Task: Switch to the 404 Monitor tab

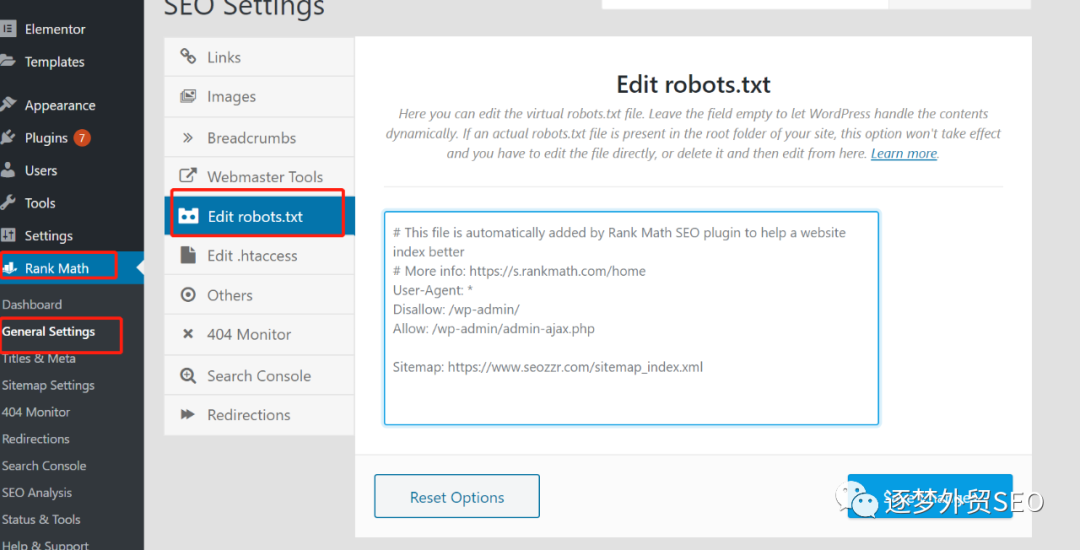Action: [x=260, y=335]
